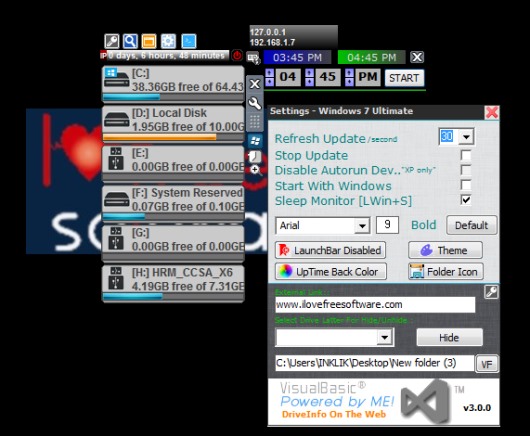530x436 pixels.
Task: Click the uptime text 0 days, 6 hours
Action: point(167,55)
